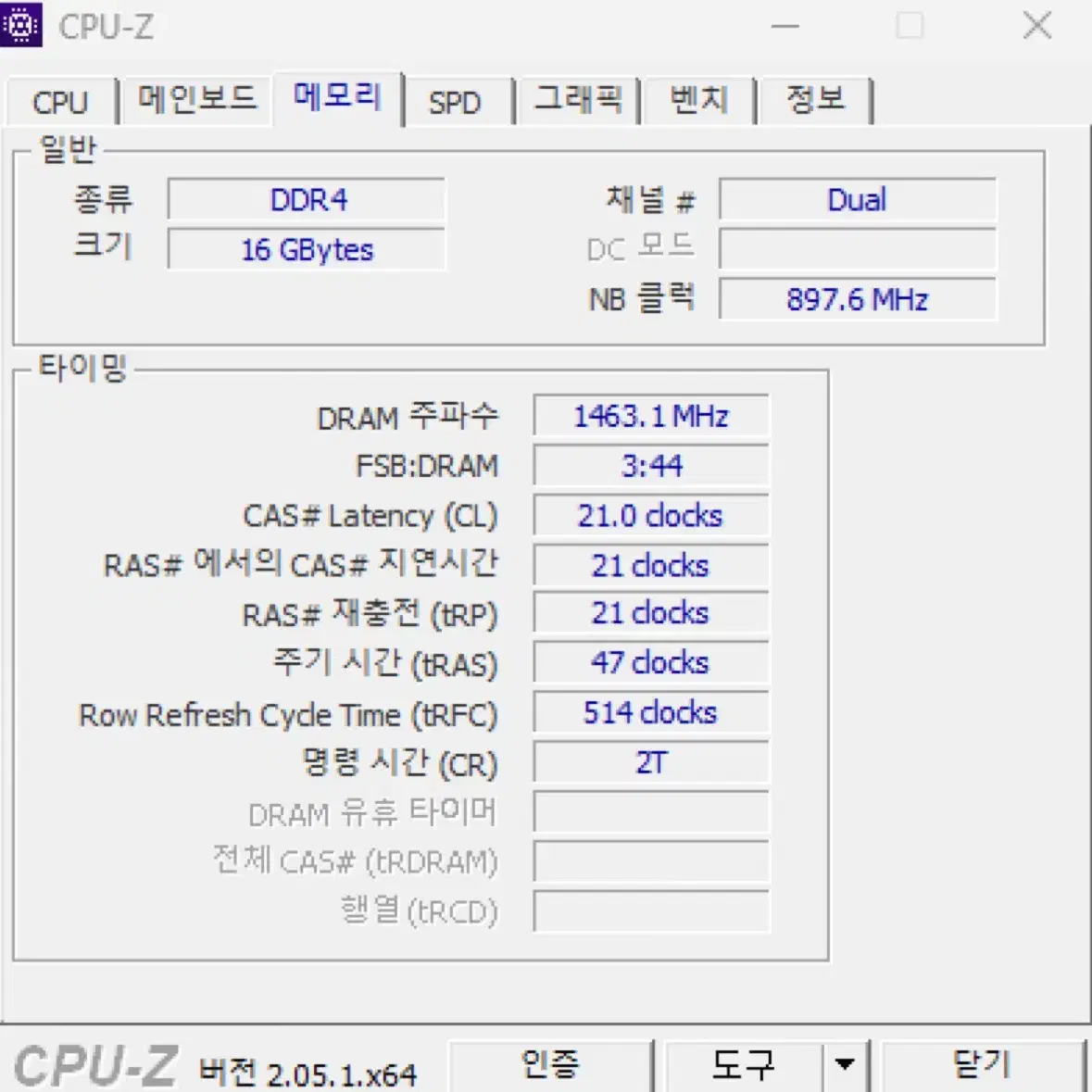Viewport: 1092px width, 1092px height.
Task: Select the 명령 시간 (CR) value 2T
Action: click(x=651, y=762)
